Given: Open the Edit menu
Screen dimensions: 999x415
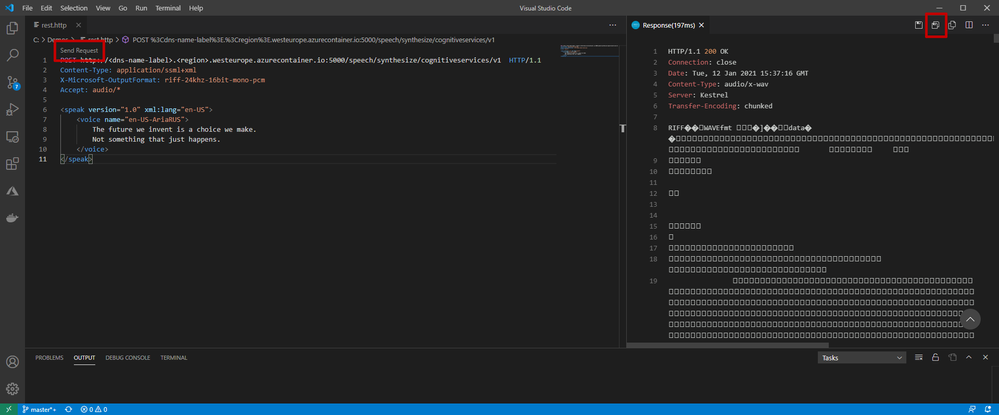Looking at the screenshot, I should point(46,8).
